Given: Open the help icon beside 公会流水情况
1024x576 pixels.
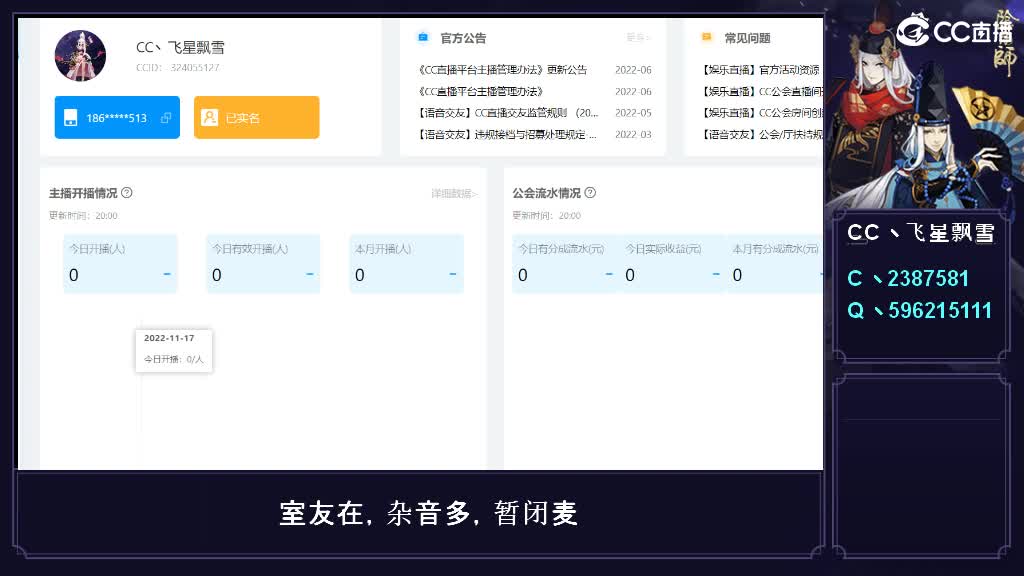Looking at the screenshot, I should [589, 193].
